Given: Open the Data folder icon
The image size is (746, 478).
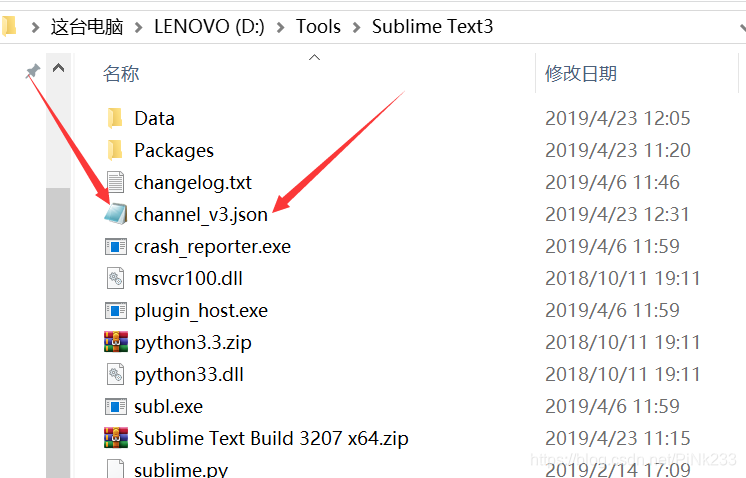Looking at the screenshot, I should click(115, 118).
